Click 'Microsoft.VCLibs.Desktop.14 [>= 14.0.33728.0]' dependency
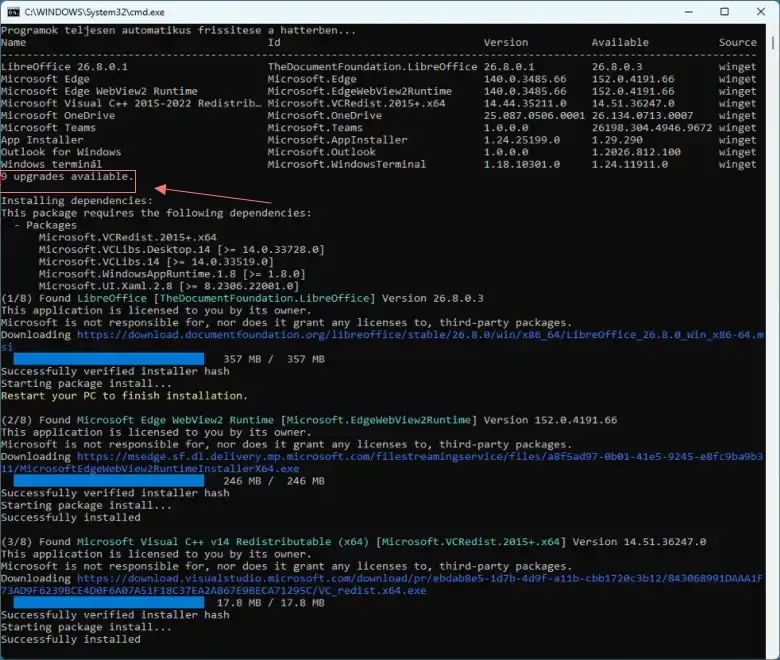This screenshot has height=660, width=780. pos(182,250)
